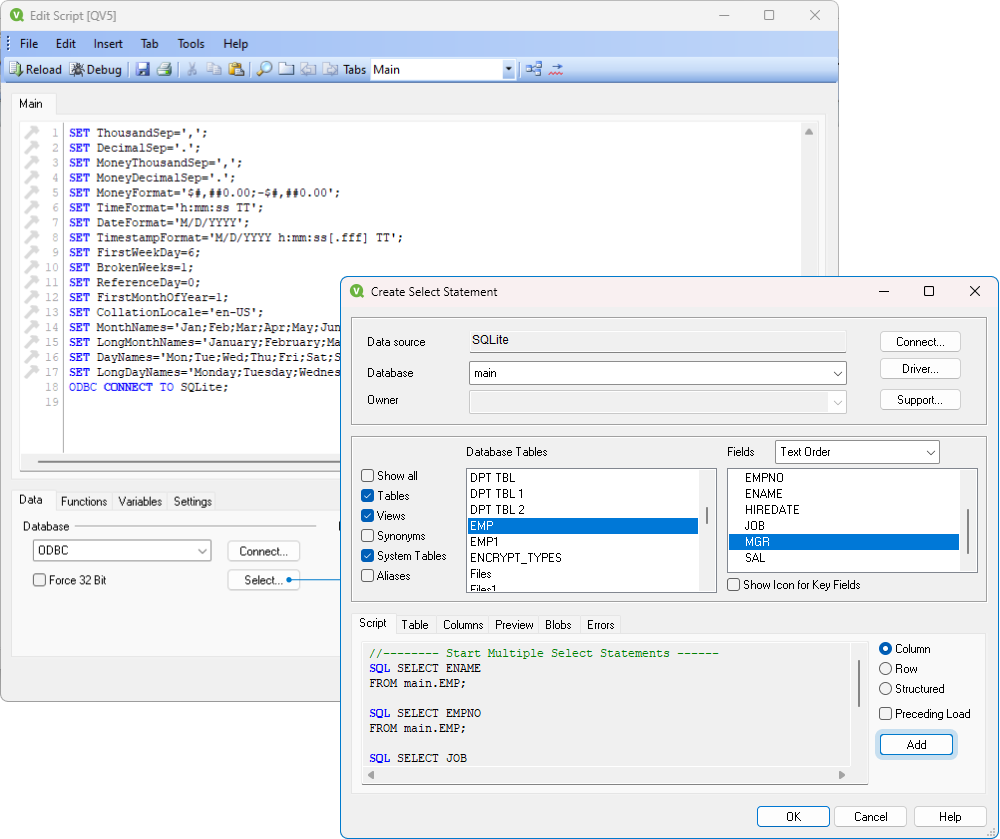The image size is (1000, 839).
Task: Select the Paste icon on the toolbar
Action: (237, 69)
